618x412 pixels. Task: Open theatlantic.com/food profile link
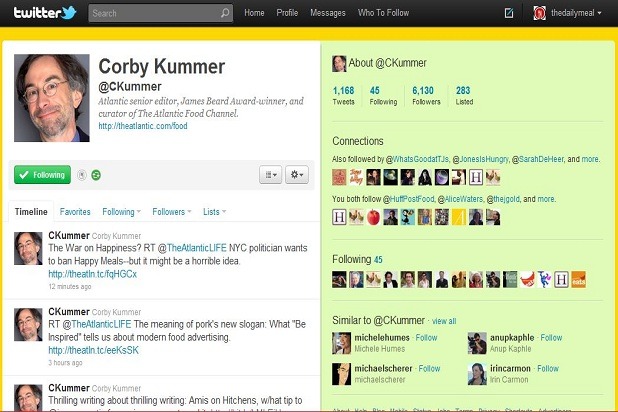[143, 127]
